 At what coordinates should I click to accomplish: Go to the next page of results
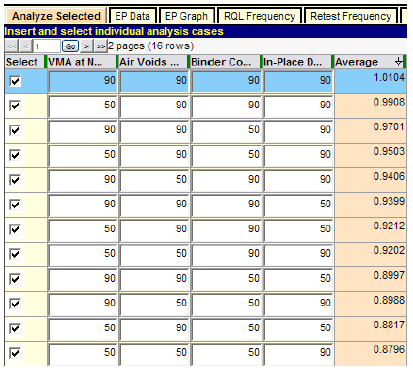87,46
